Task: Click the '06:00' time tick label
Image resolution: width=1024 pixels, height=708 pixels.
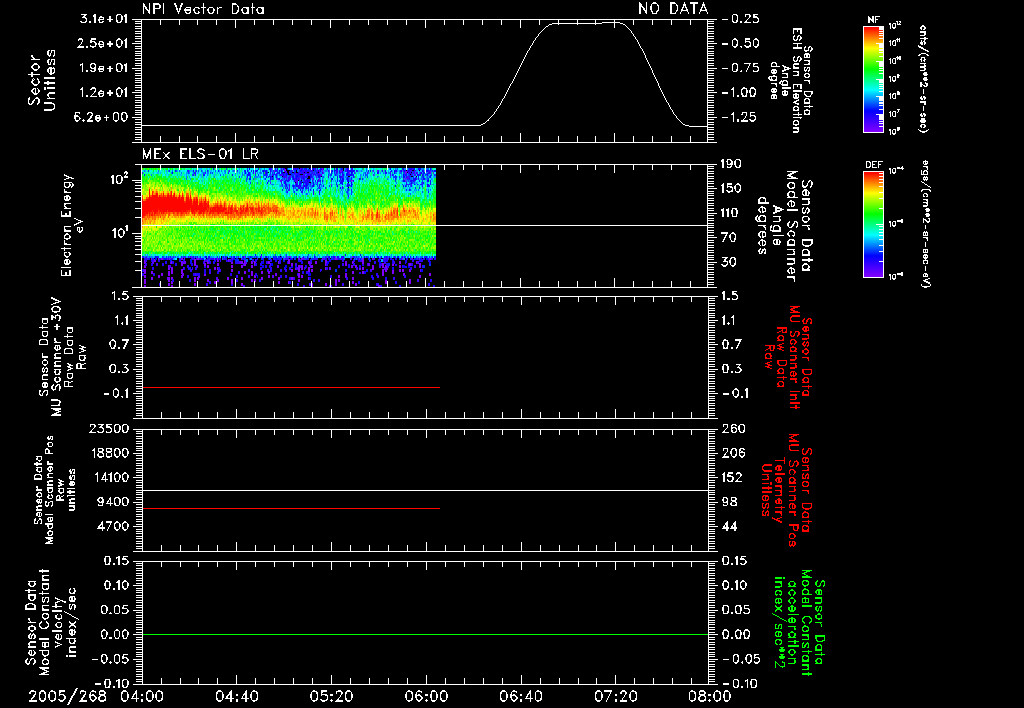Action: pos(426,696)
